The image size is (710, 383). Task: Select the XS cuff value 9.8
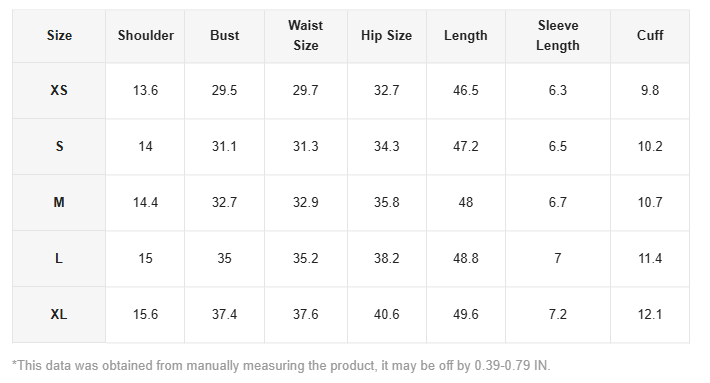(650, 91)
